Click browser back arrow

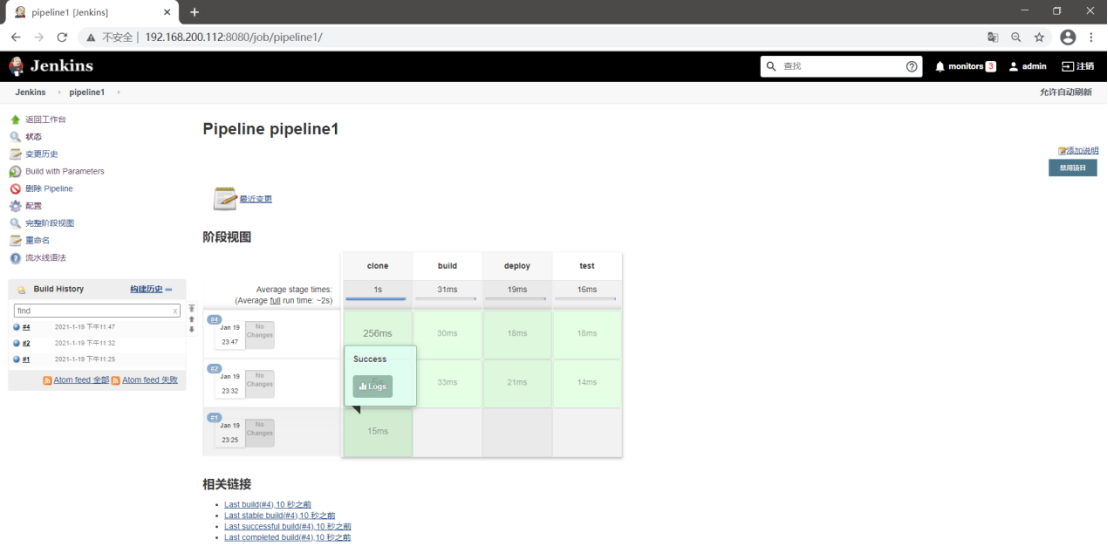16,37
